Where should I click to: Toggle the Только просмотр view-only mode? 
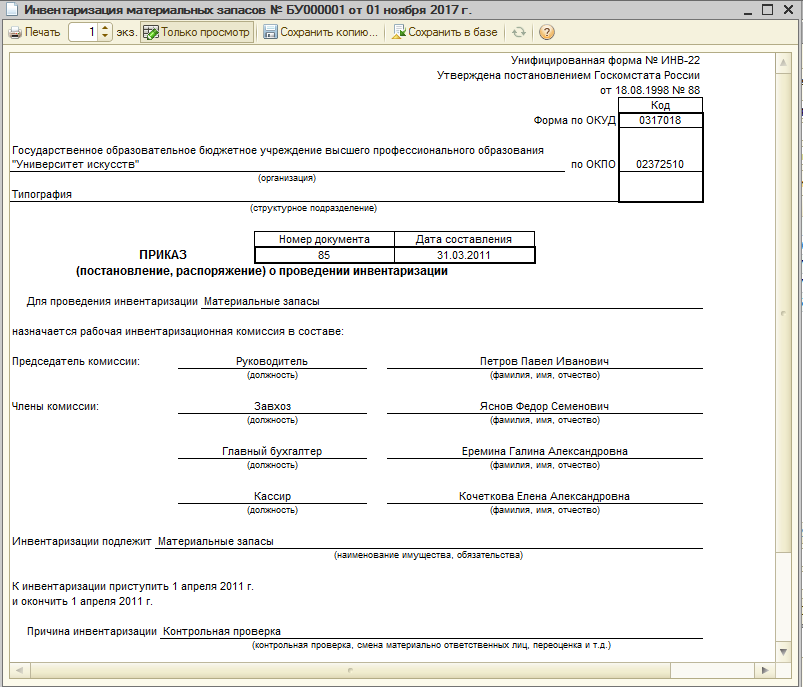point(196,32)
